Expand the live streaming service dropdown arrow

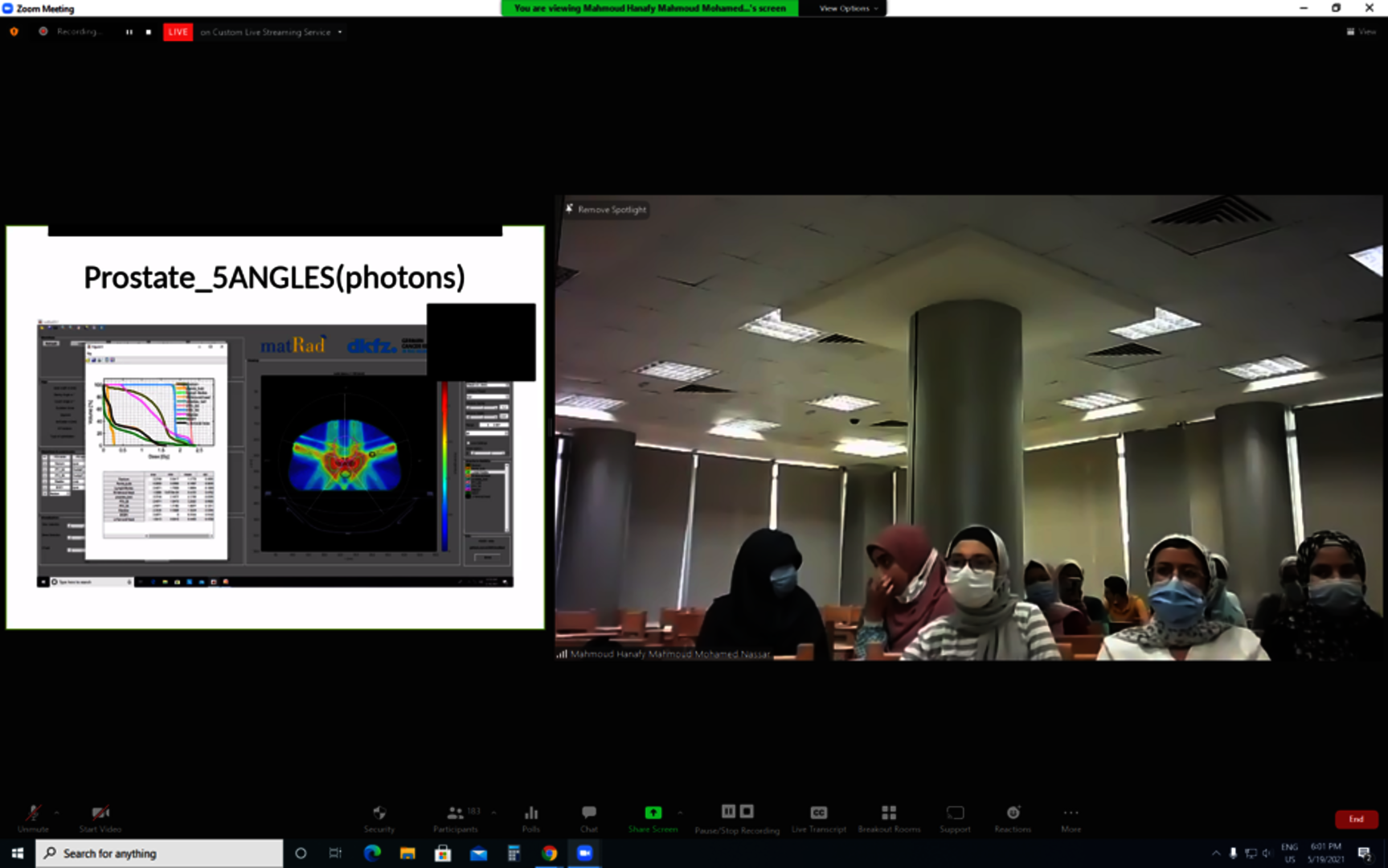pos(340,32)
